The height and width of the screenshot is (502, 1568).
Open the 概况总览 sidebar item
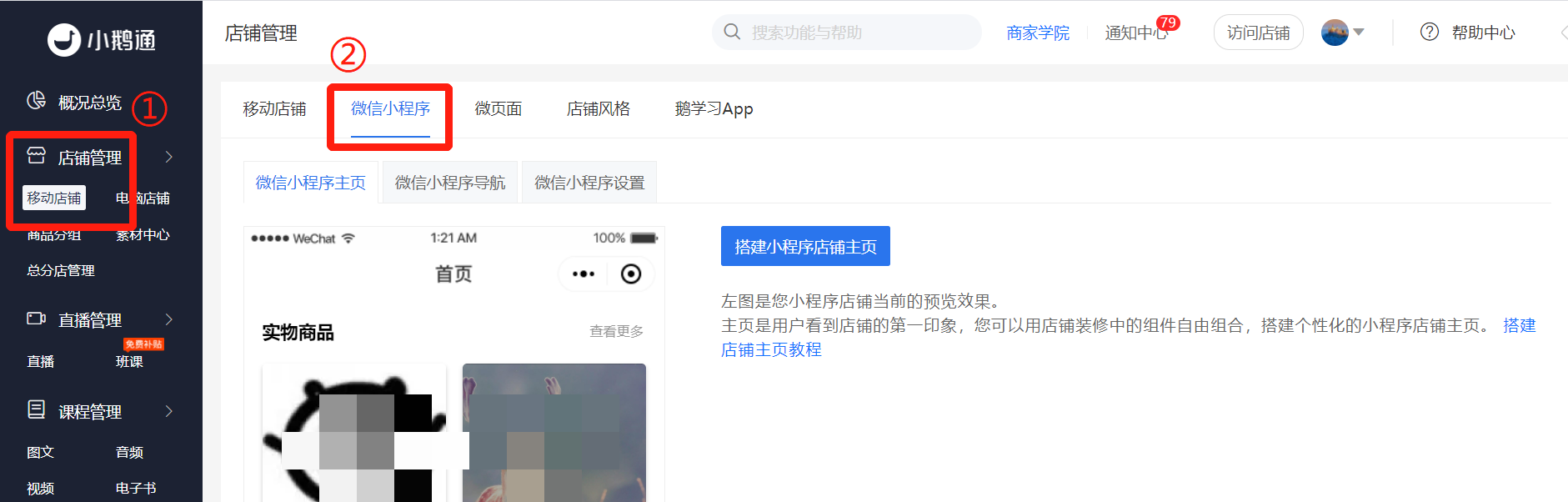tap(89, 103)
